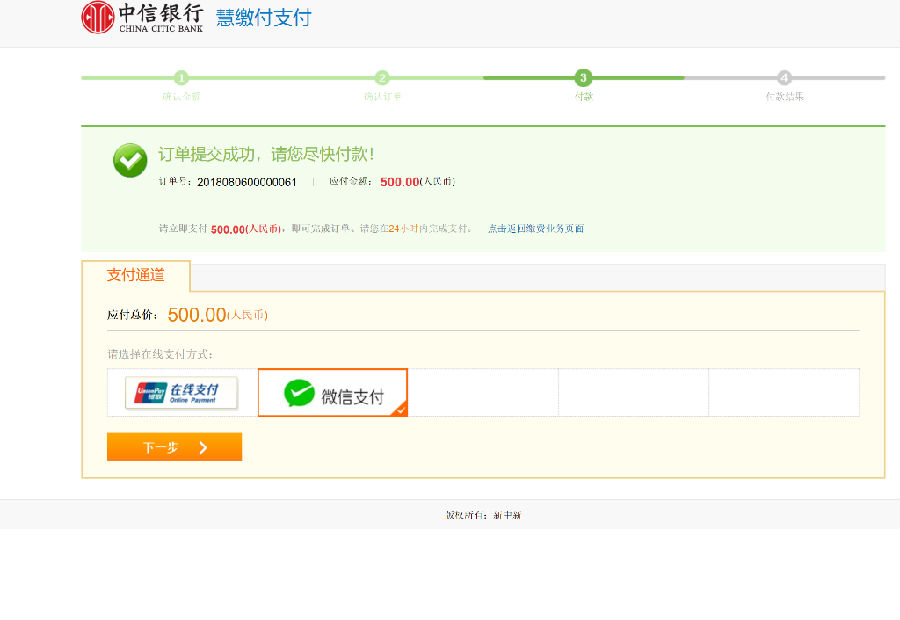Click the grey step 4 result circle
This screenshot has width=900, height=620.
coord(784,78)
